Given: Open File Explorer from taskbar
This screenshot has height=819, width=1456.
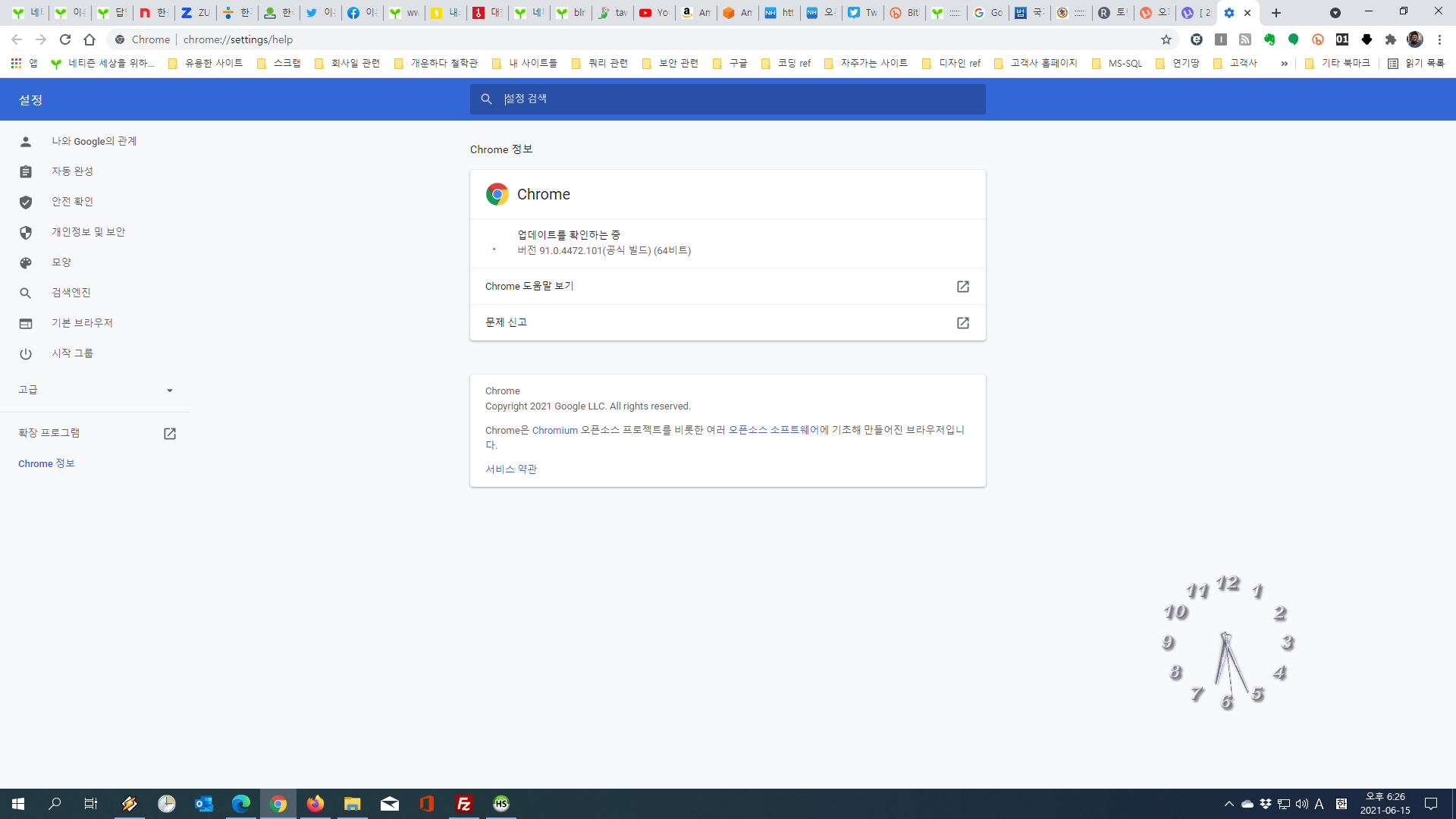Looking at the screenshot, I should (353, 804).
